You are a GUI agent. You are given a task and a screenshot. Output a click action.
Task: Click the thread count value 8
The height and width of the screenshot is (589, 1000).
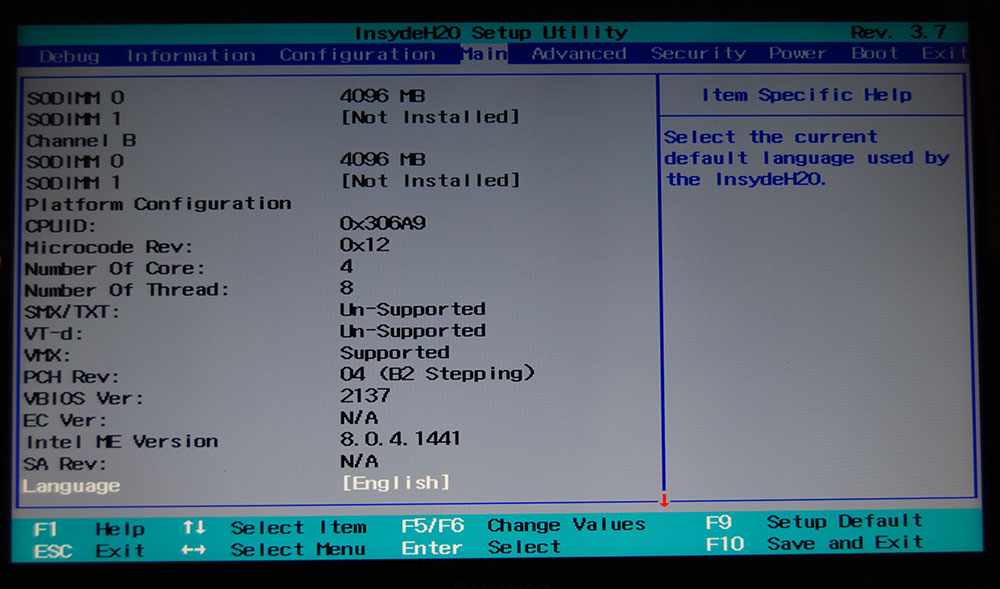click(347, 288)
